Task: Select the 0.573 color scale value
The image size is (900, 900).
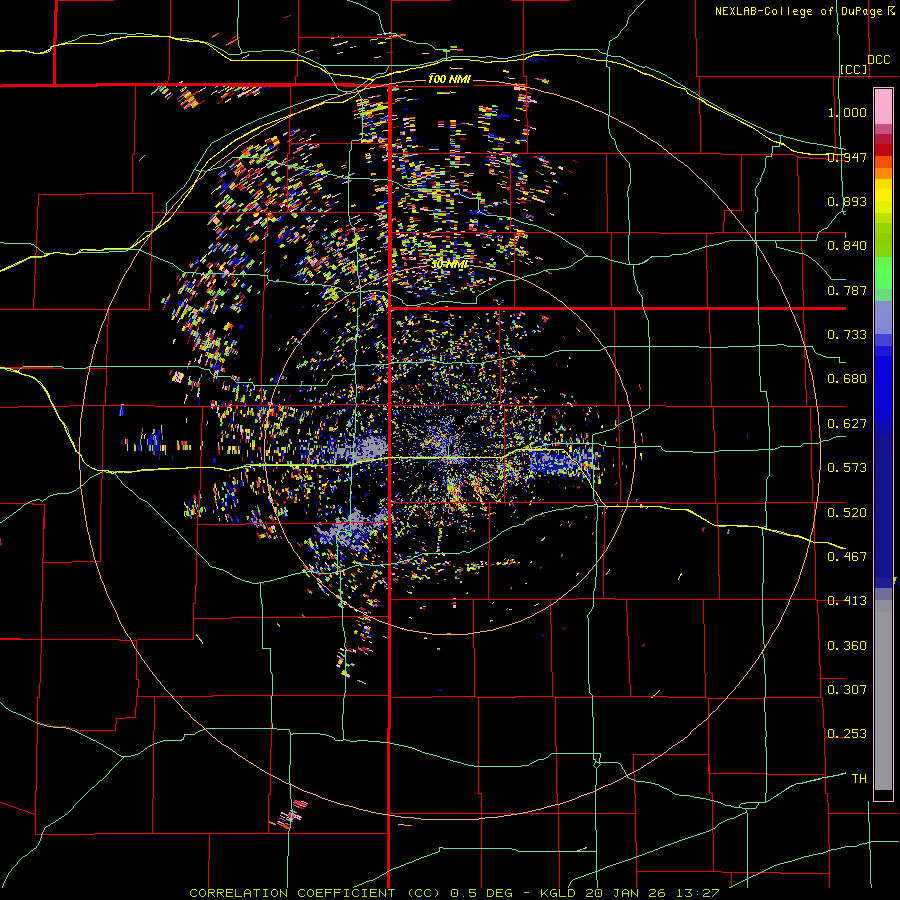Action: [x=847, y=468]
